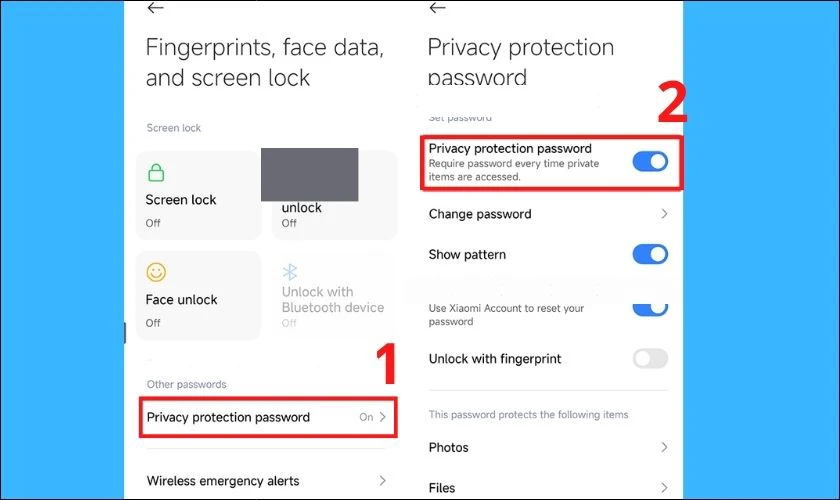Tap back arrow on Fingerprints screen
Screen dimensions: 840x500
tap(154, 8)
